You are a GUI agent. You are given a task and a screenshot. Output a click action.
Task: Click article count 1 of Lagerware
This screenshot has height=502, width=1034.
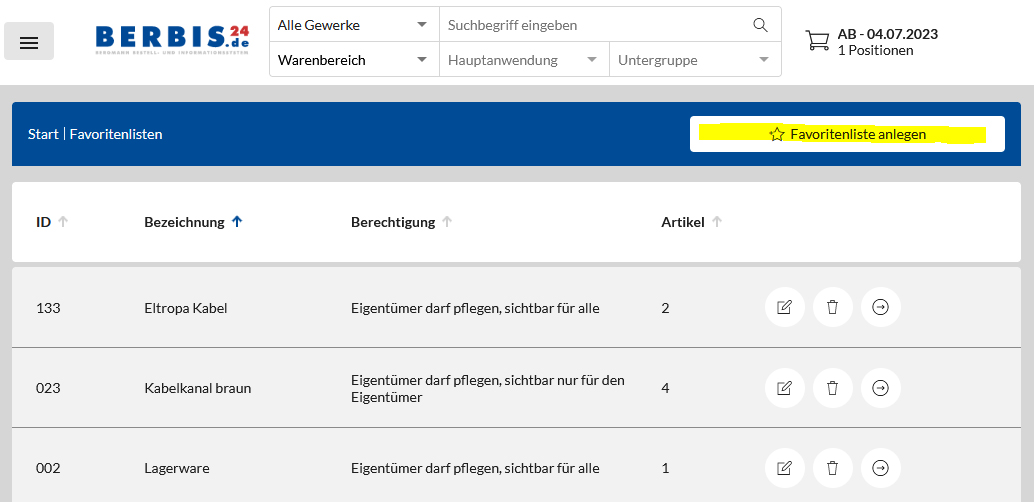[665, 469]
